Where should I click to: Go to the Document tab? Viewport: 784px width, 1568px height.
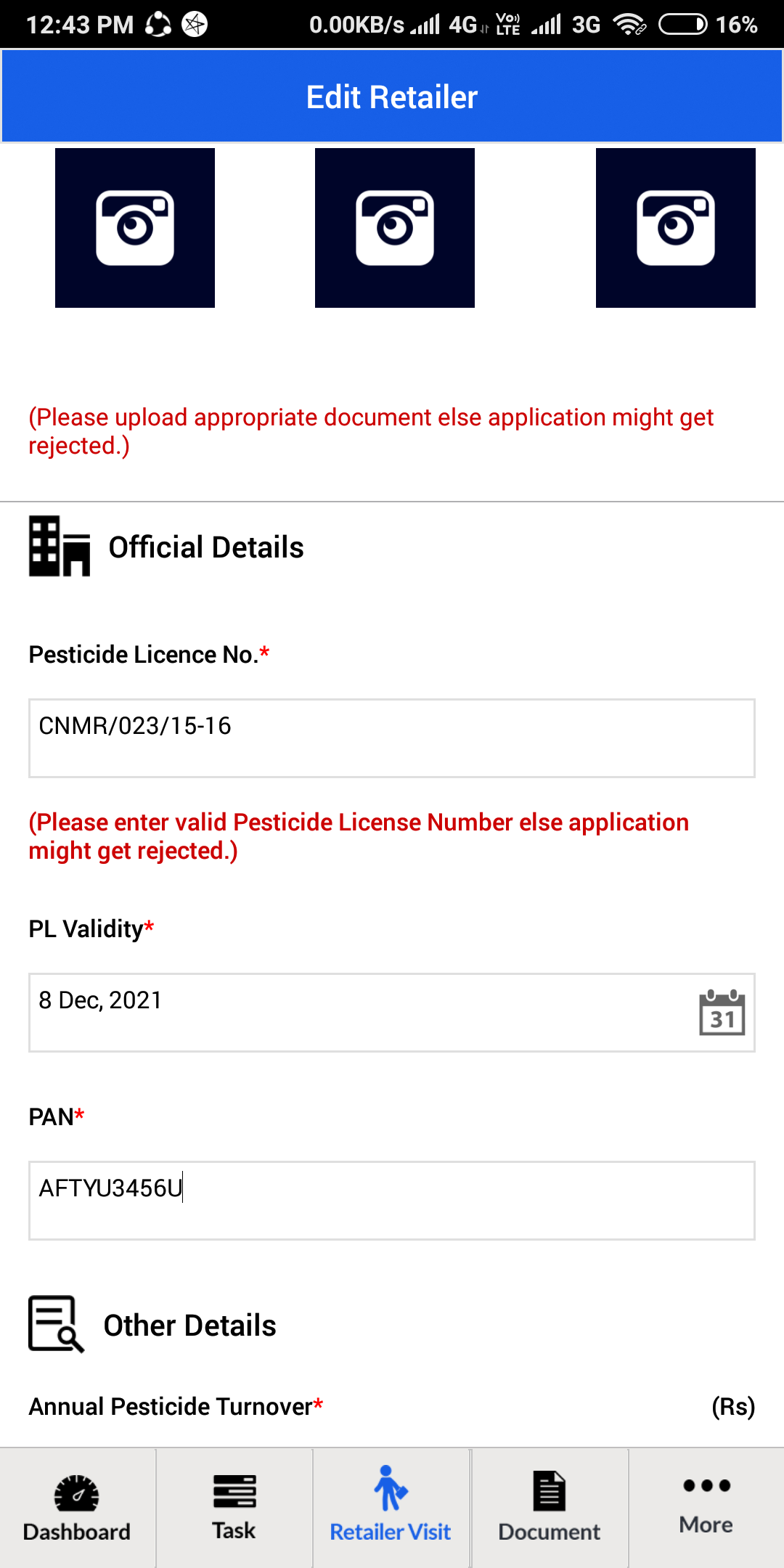(550, 1508)
